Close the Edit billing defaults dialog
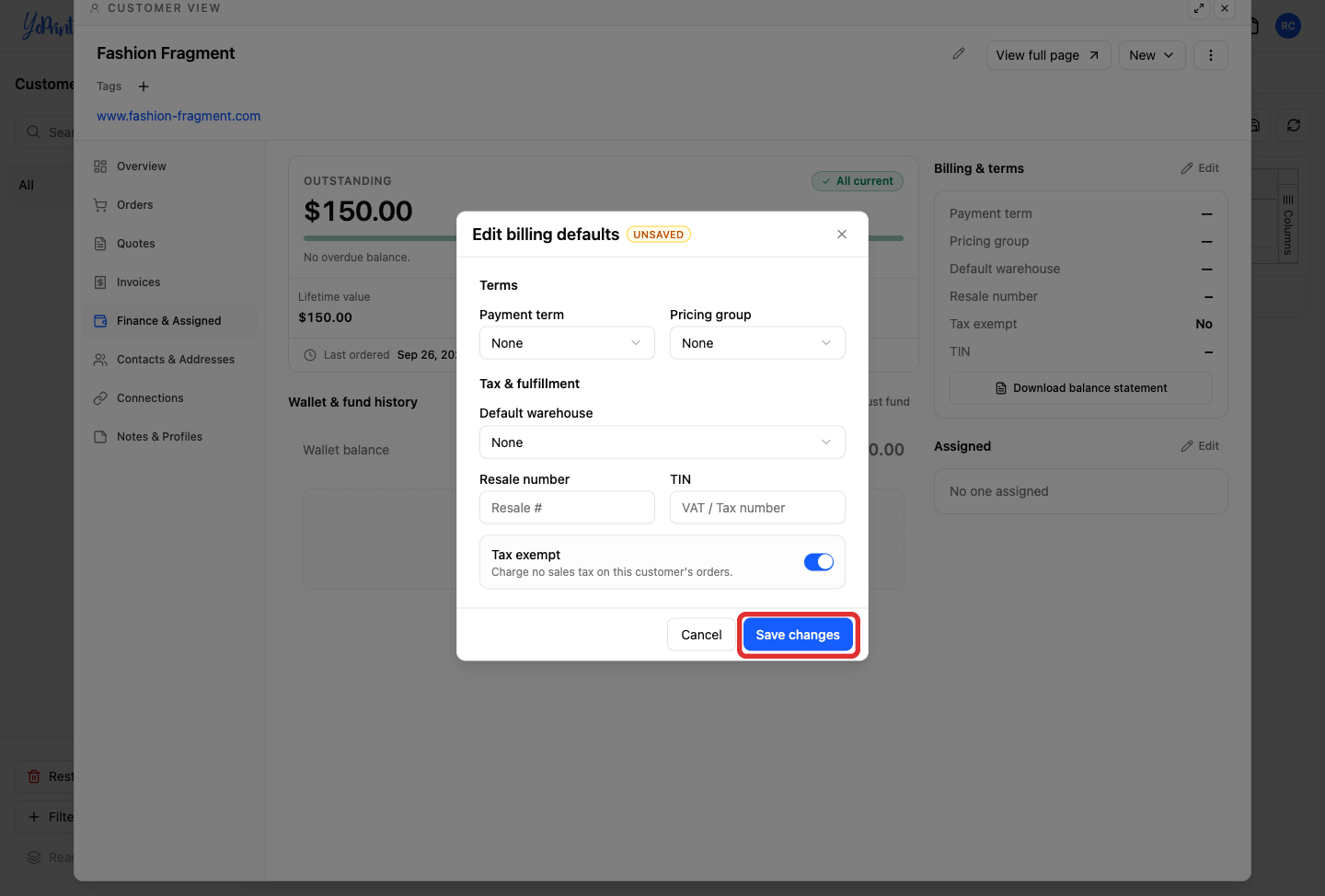 (842, 235)
